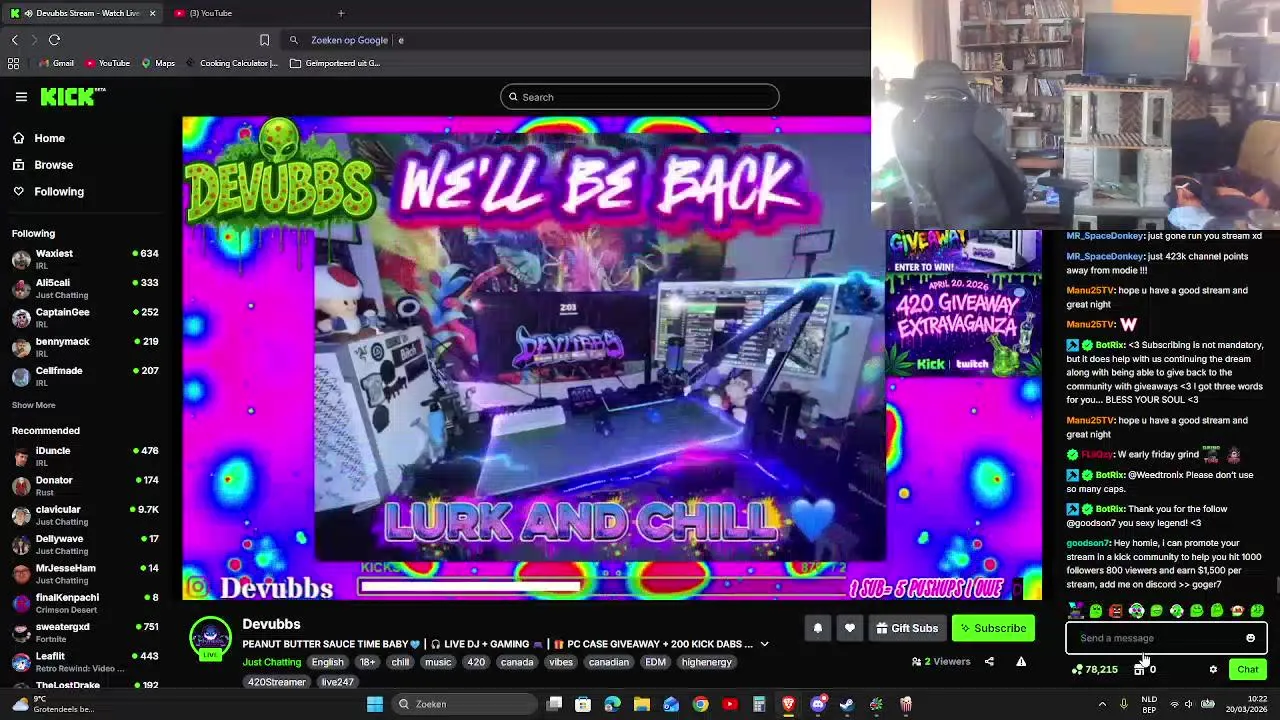Click the Gift Subs button
The width and height of the screenshot is (1280, 720).
coord(906,628)
